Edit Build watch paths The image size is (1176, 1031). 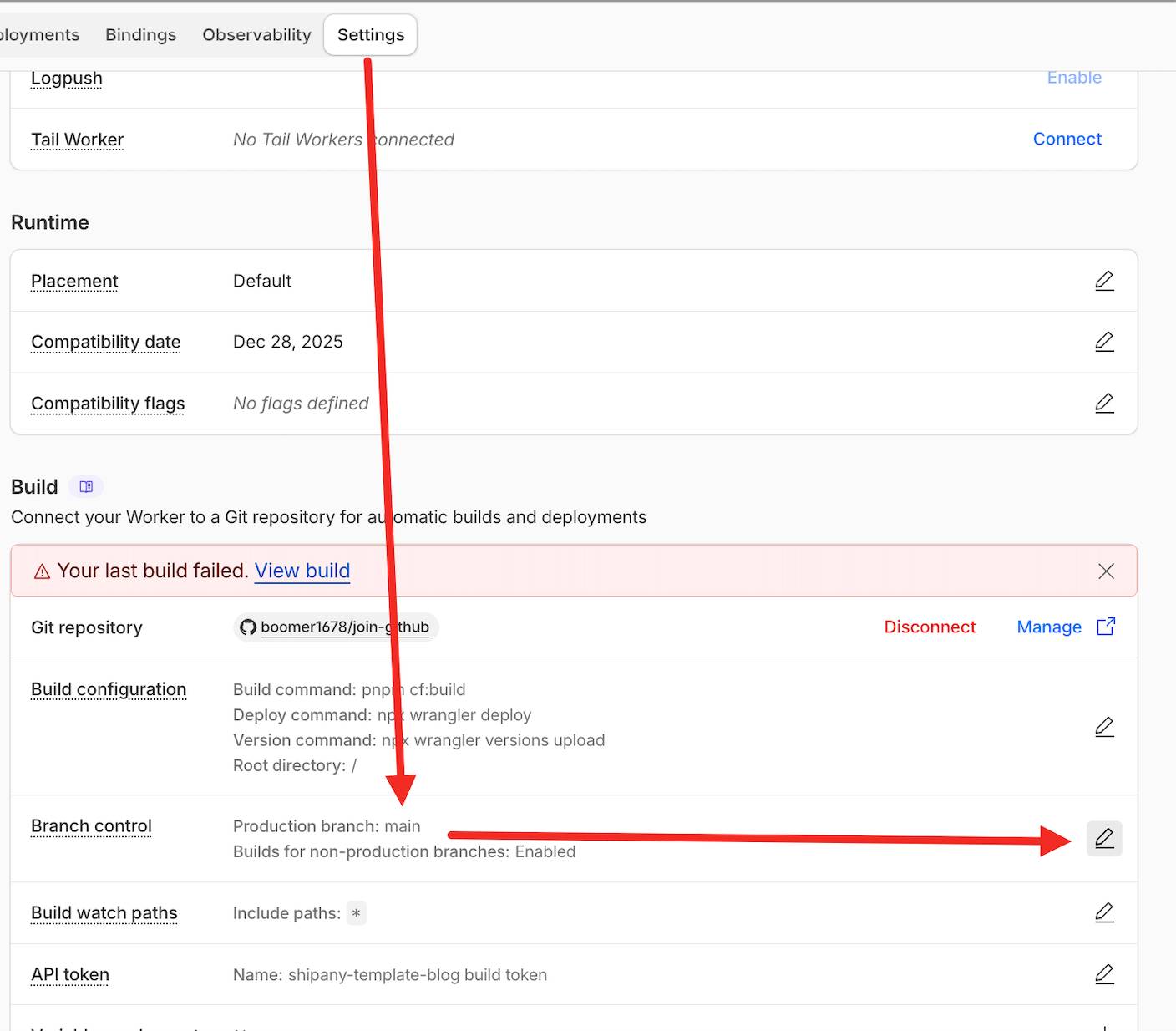tap(1104, 912)
